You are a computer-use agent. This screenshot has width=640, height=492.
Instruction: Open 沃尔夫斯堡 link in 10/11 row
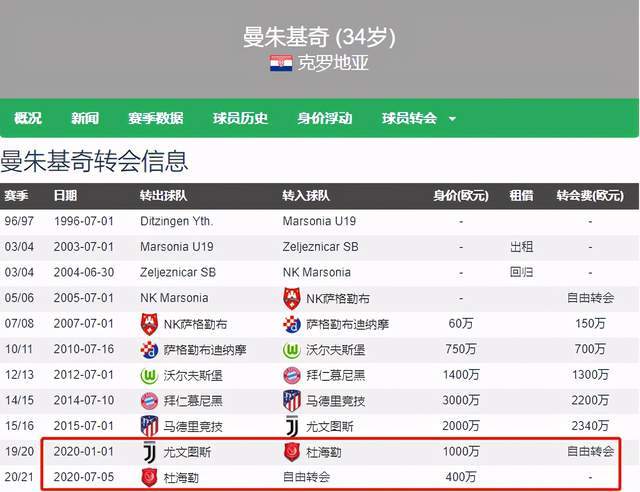336,350
